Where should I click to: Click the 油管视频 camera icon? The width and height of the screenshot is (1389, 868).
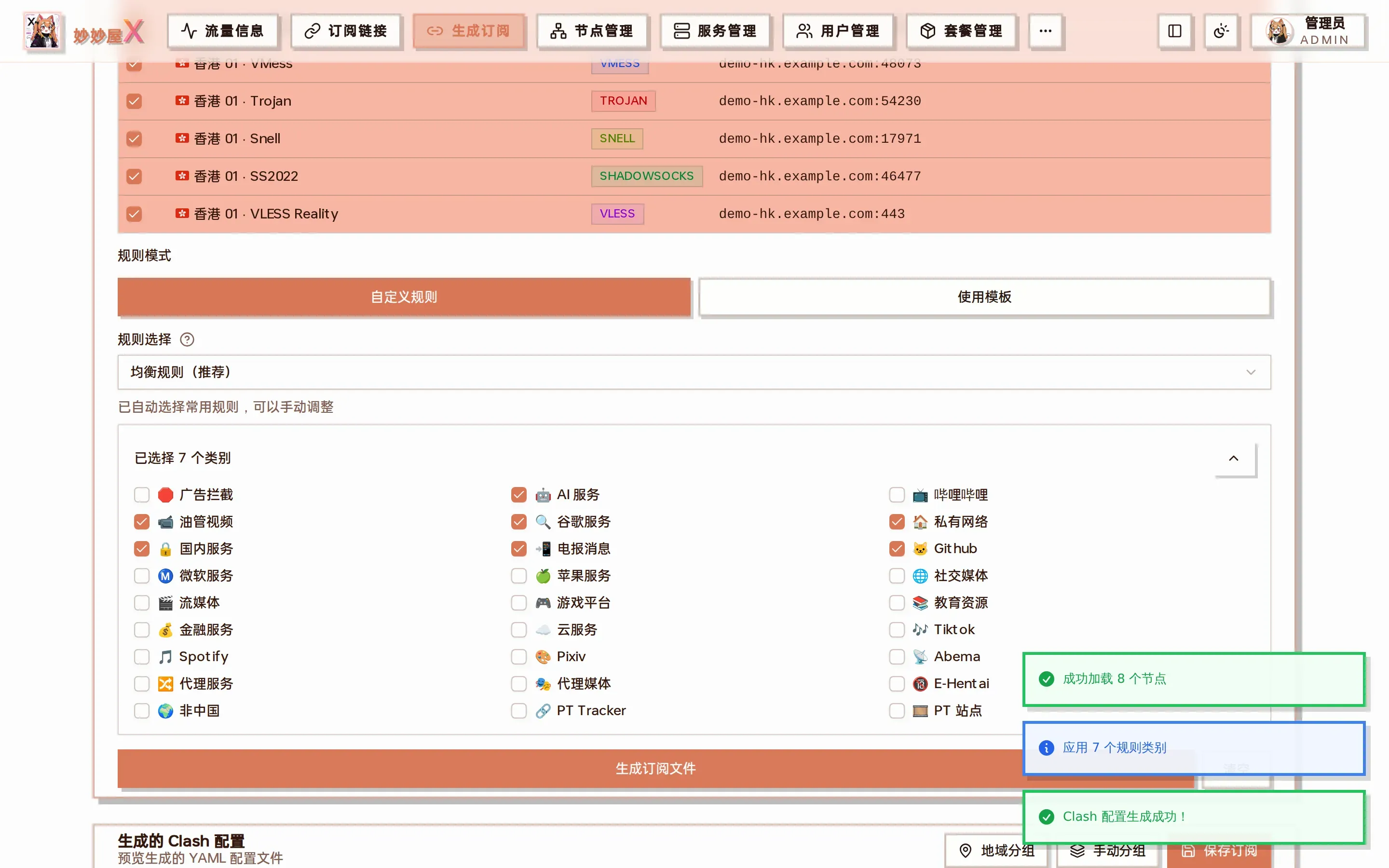pyautogui.click(x=165, y=521)
